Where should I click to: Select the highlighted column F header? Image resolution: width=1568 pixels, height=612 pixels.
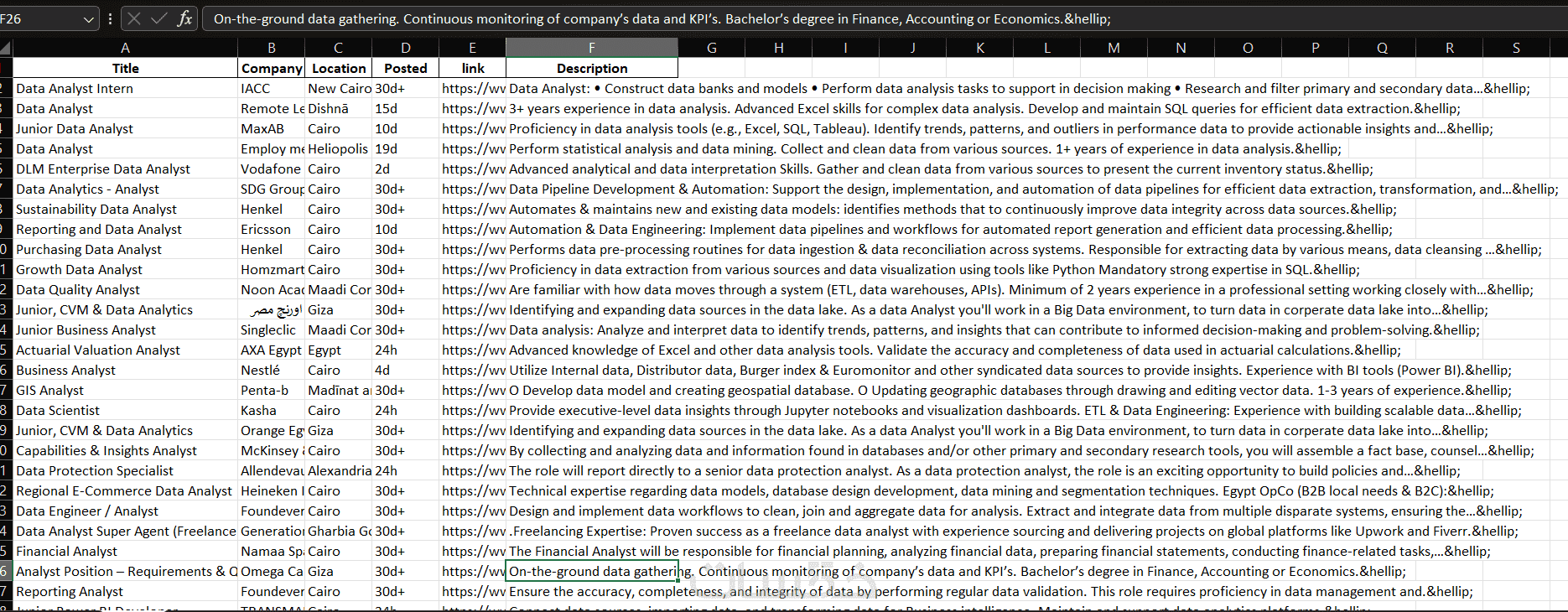click(592, 48)
